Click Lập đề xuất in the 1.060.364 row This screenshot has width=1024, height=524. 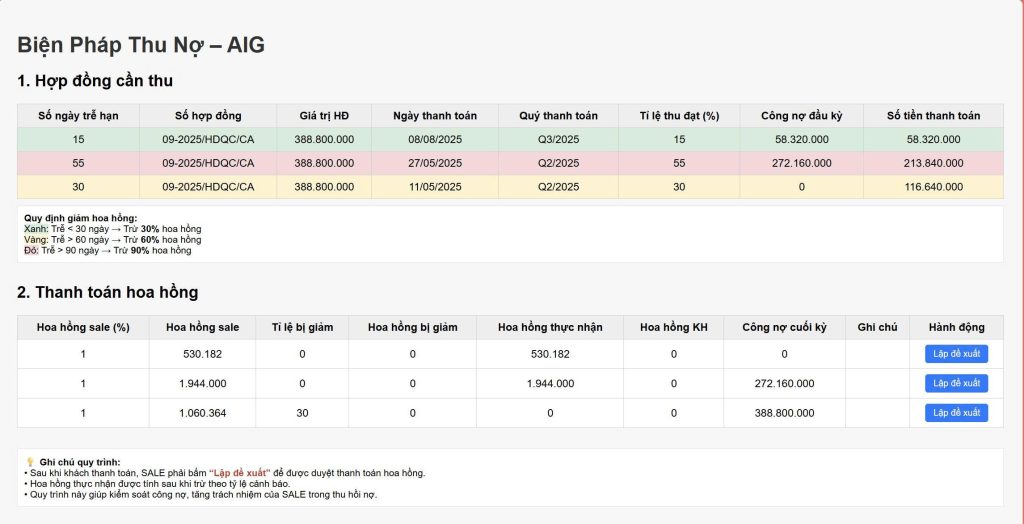click(956, 413)
